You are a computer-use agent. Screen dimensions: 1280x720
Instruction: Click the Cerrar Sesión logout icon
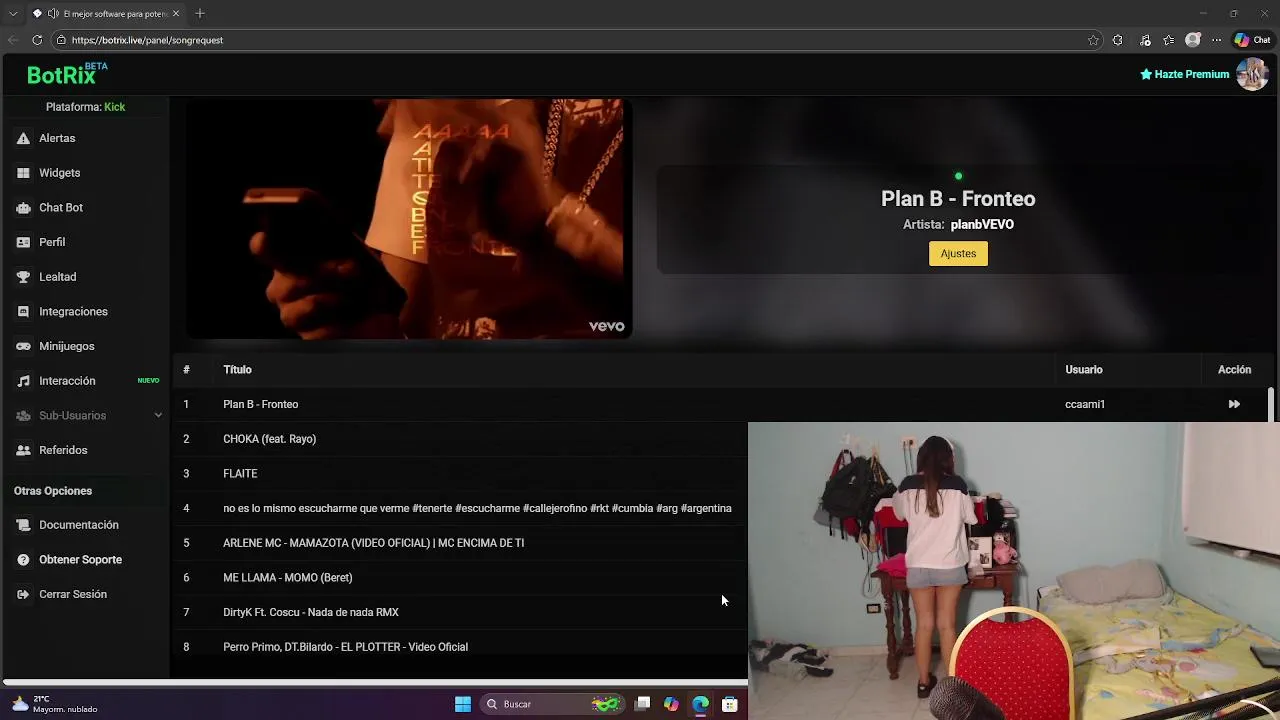tap(23, 594)
